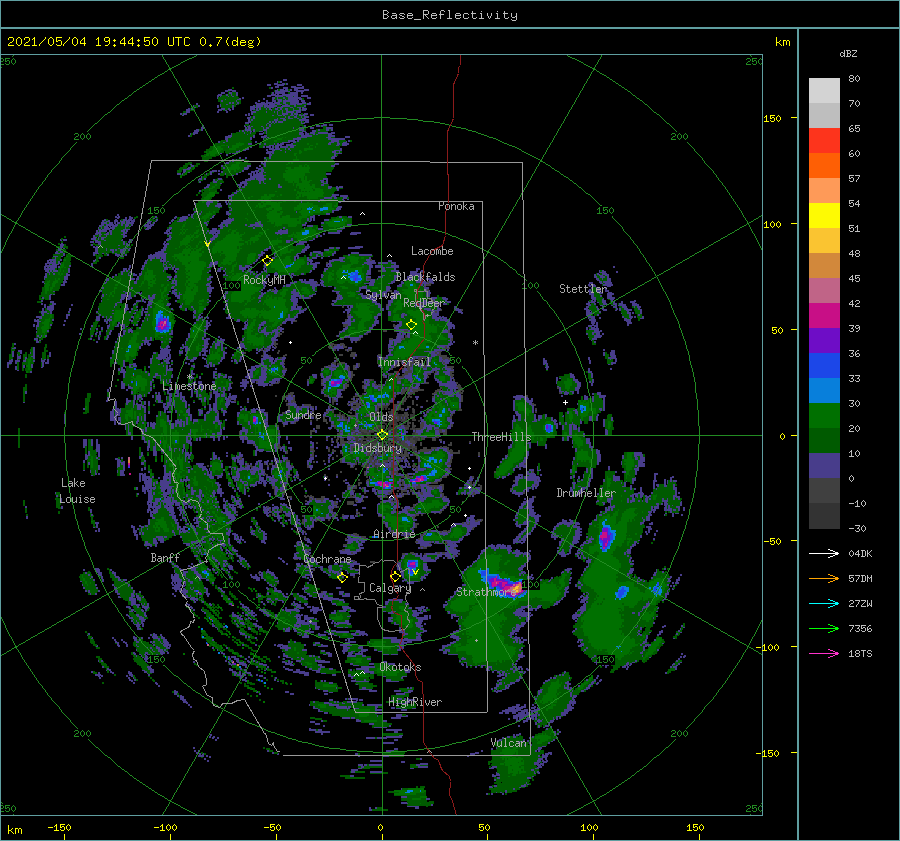The image size is (900, 841).
Task: Click the km unit label at bottom left
Action: pos(14,830)
